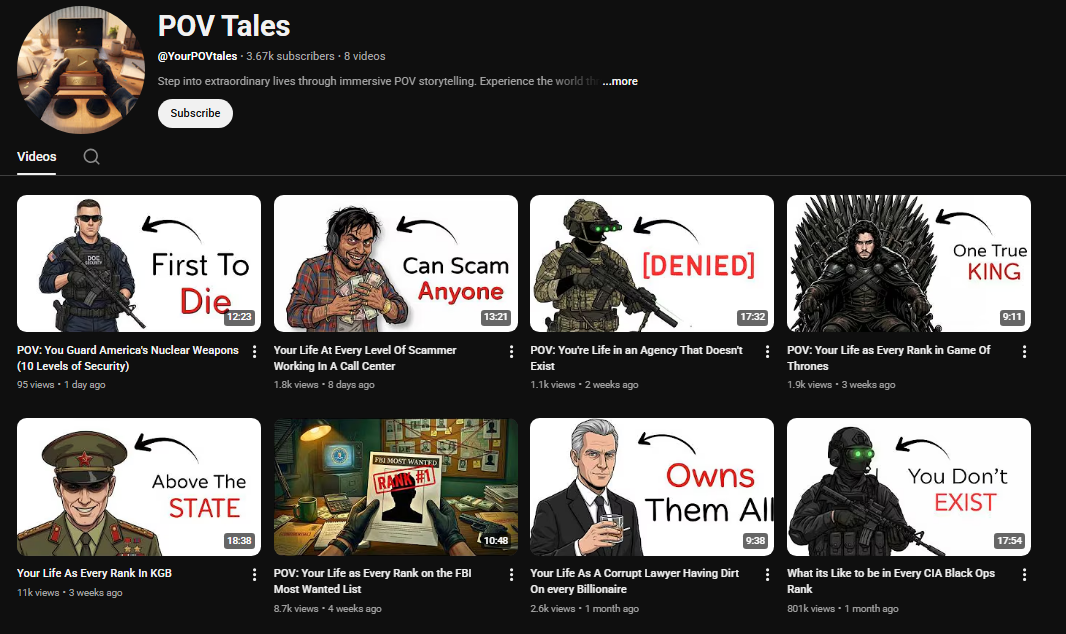Play the KGB rank video thumbnail
Image resolution: width=1066 pixels, height=634 pixels.
[138, 486]
